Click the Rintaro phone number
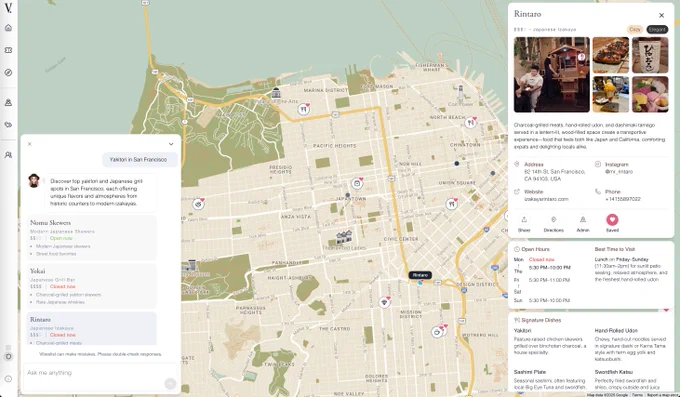680x397 pixels. click(623, 199)
